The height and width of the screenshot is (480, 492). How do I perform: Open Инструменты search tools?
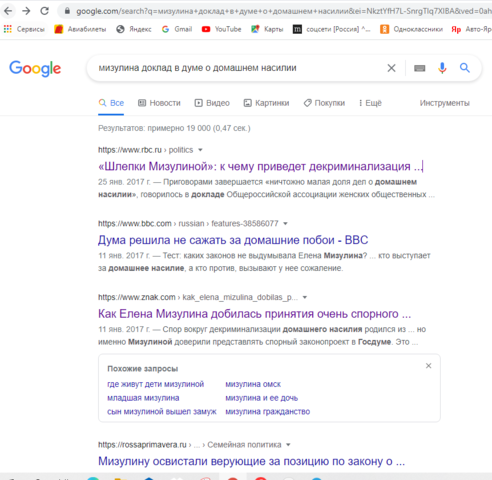pyautogui.click(x=444, y=103)
